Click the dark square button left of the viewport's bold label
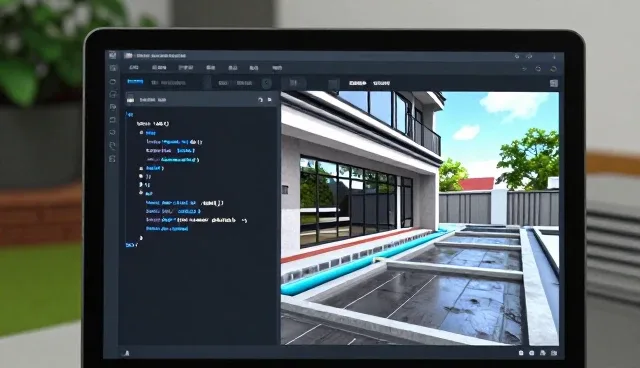The width and height of the screenshot is (640, 368). [333, 84]
